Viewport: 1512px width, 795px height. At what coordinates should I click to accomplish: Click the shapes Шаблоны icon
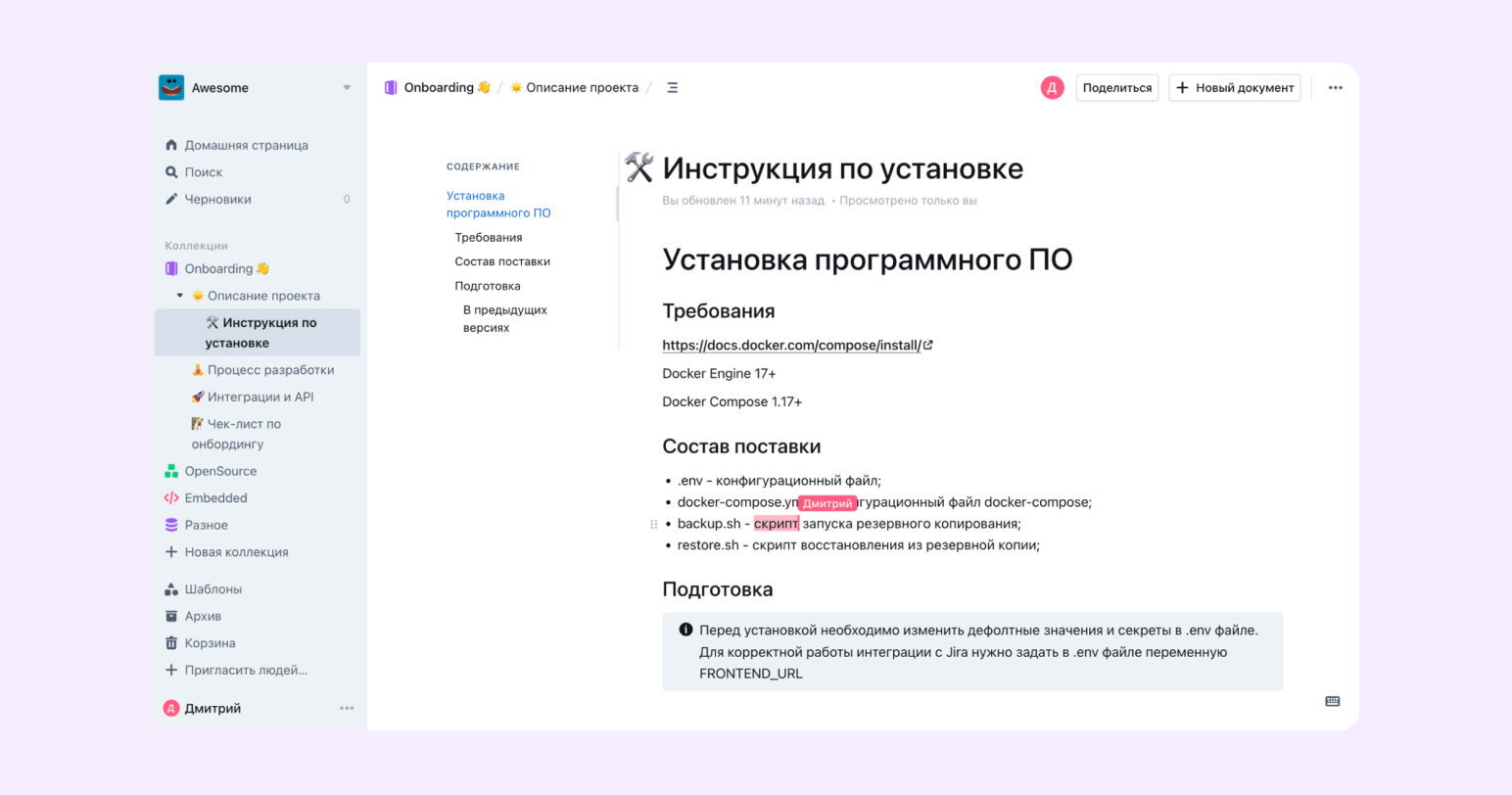point(171,589)
